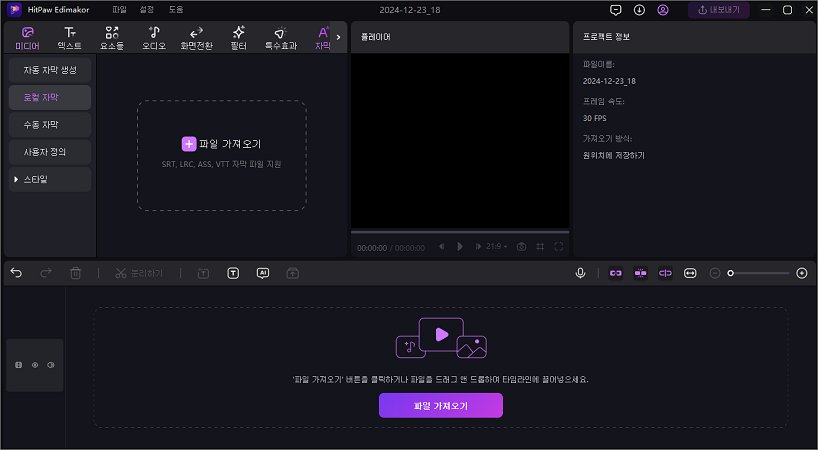
Task: Toggle the third purple magnet icon
Action: click(665, 273)
